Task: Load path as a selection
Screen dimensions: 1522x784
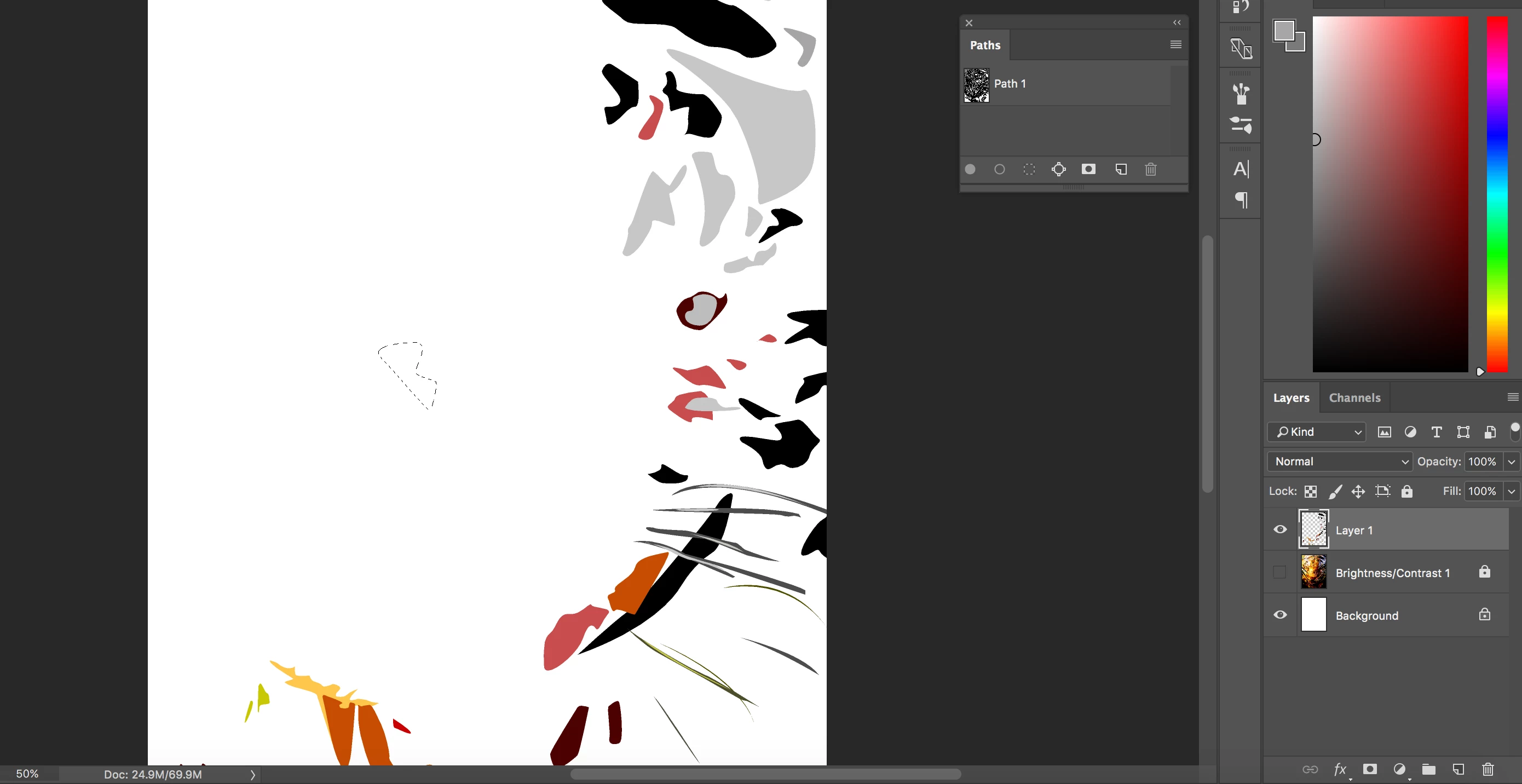Action: click(1029, 170)
